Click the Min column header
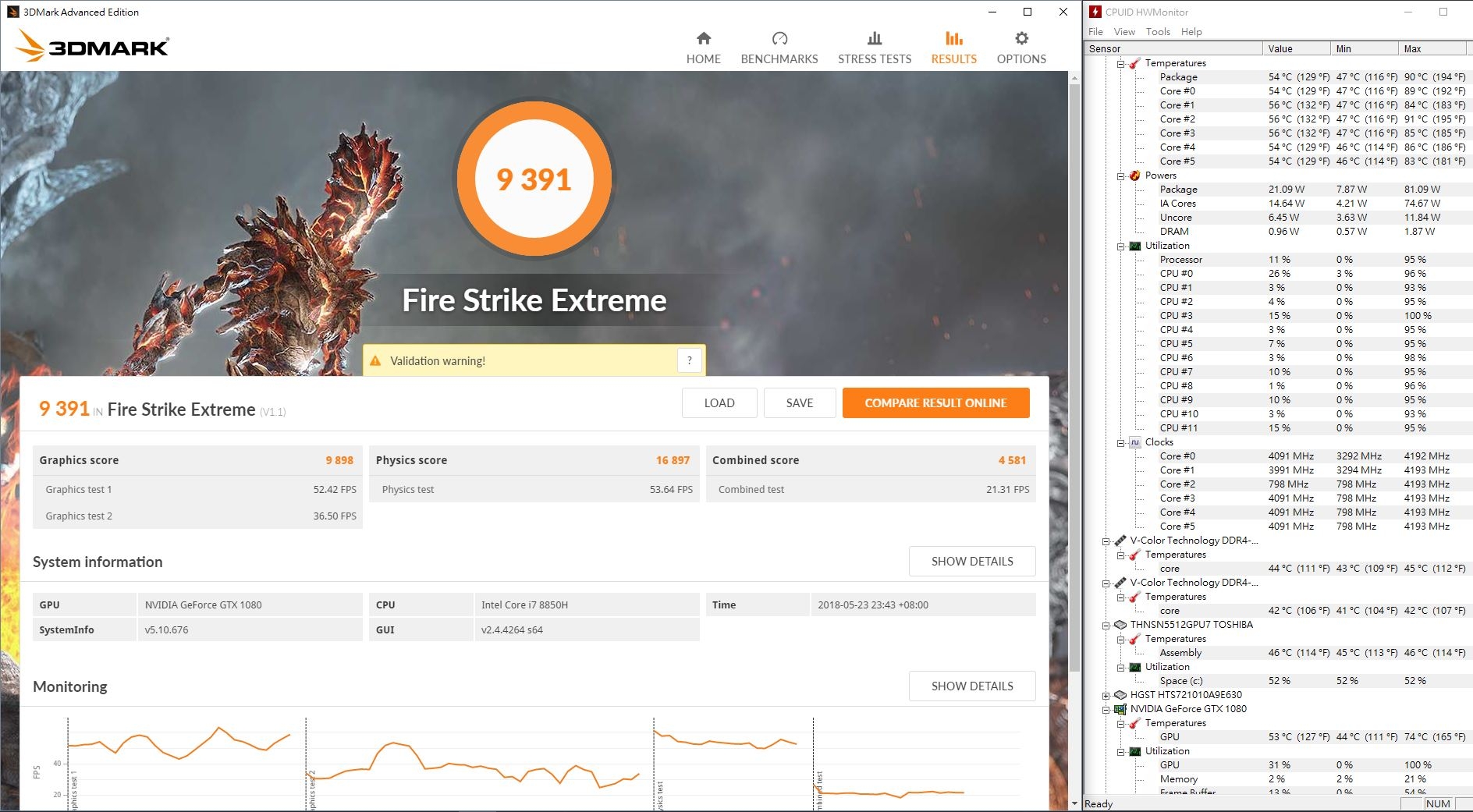The image size is (1473, 812). pos(1364,48)
